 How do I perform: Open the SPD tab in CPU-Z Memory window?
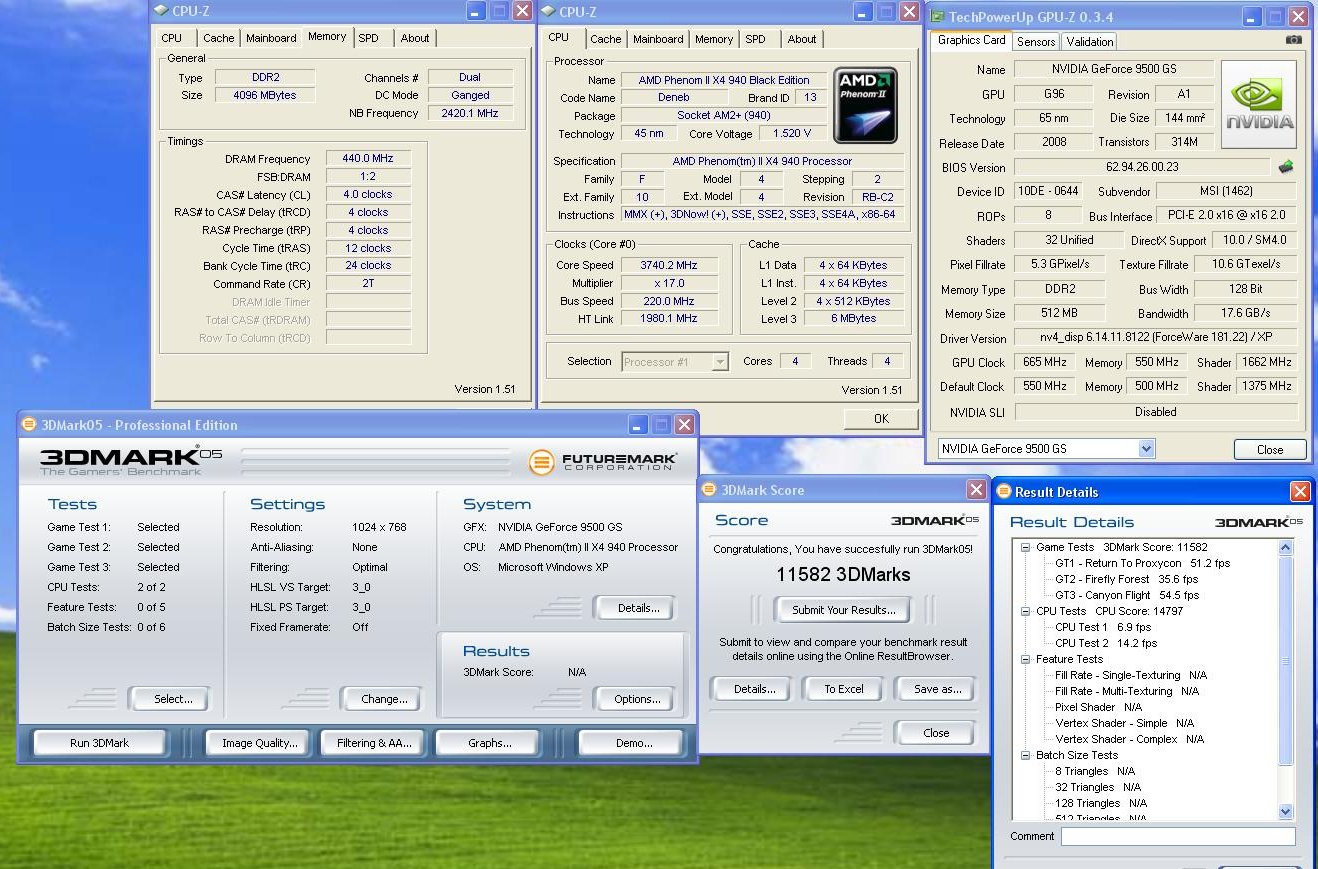369,38
